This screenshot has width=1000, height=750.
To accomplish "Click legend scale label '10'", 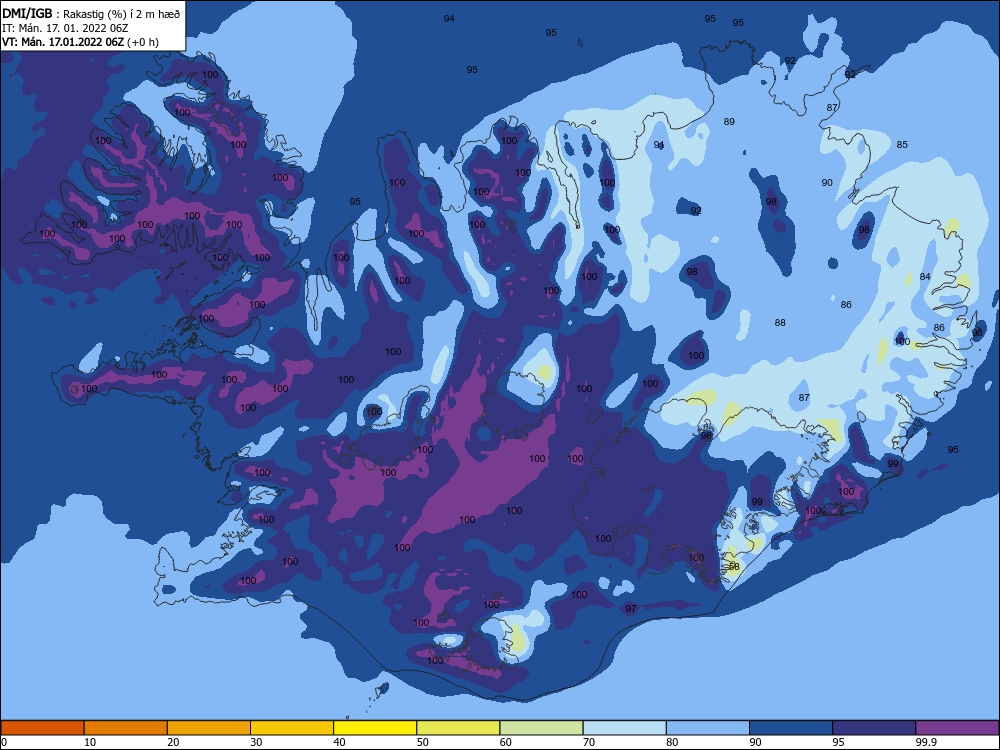I will pyautogui.click(x=90, y=742).
